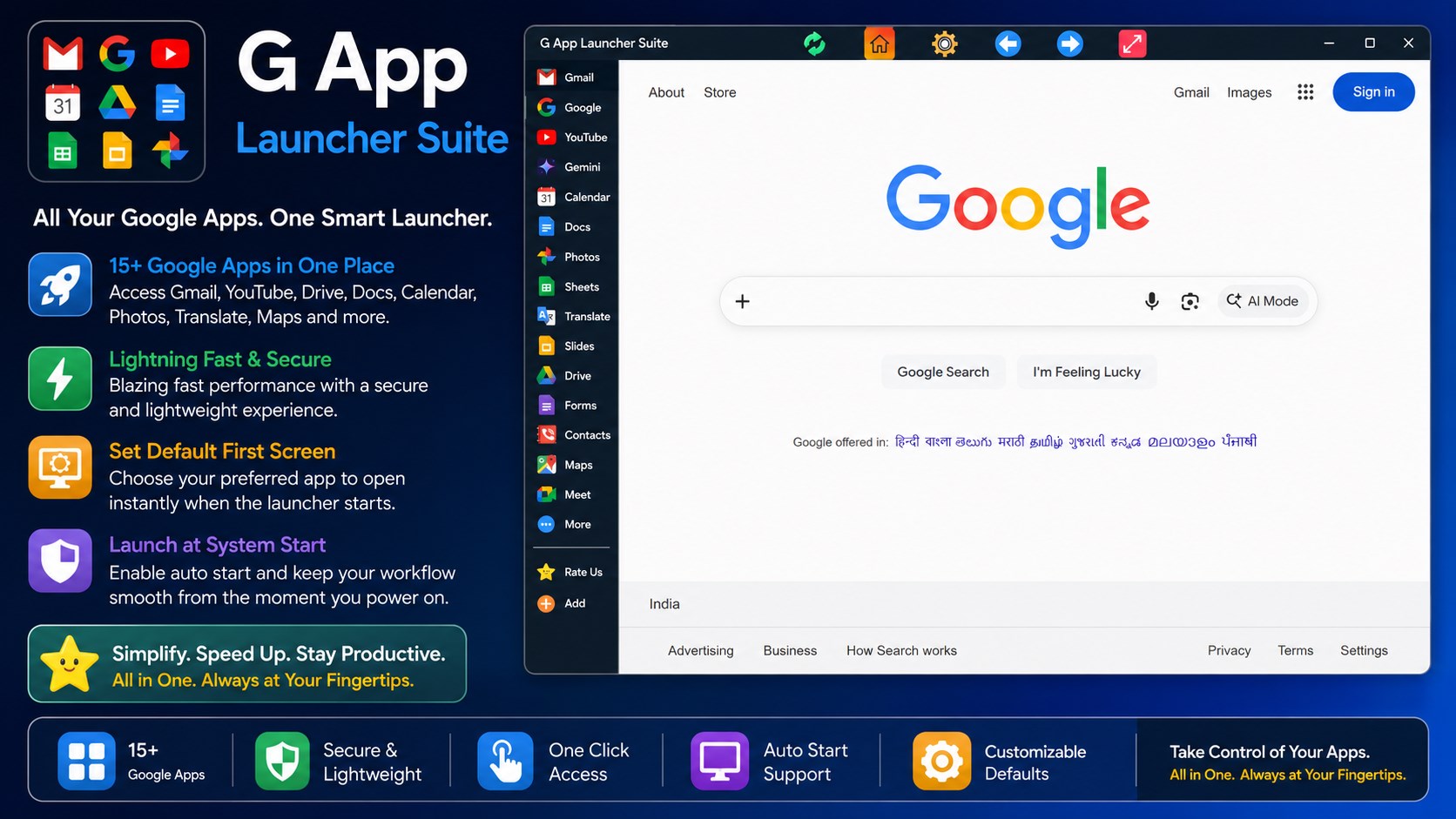Viewport: 1456px width, 819px height.
Task: Search by image with the camera lens icon
Action: [x=1190, y=301]
